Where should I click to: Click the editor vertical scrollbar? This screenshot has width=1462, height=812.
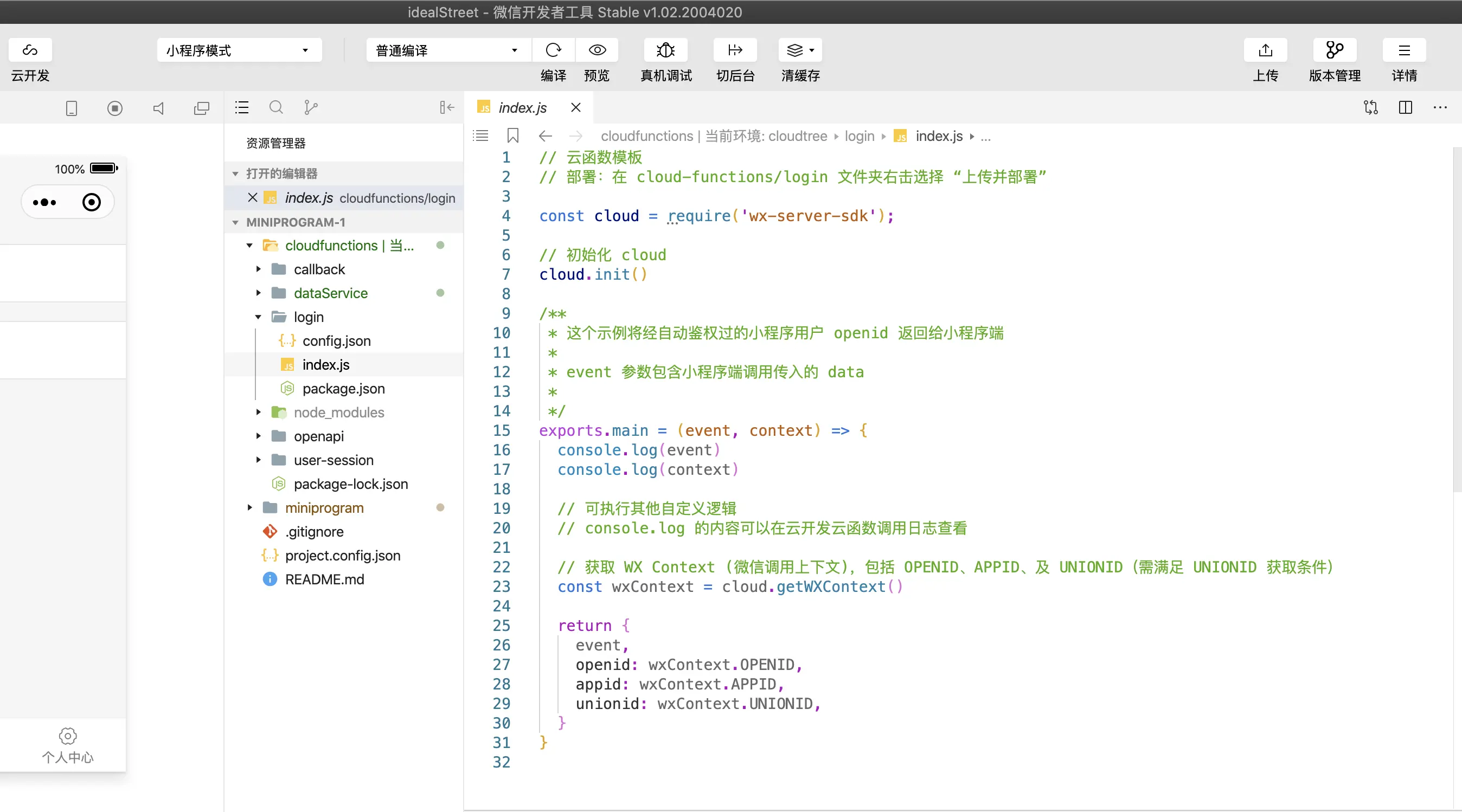pyautogui.click(x=1457, y=318)
